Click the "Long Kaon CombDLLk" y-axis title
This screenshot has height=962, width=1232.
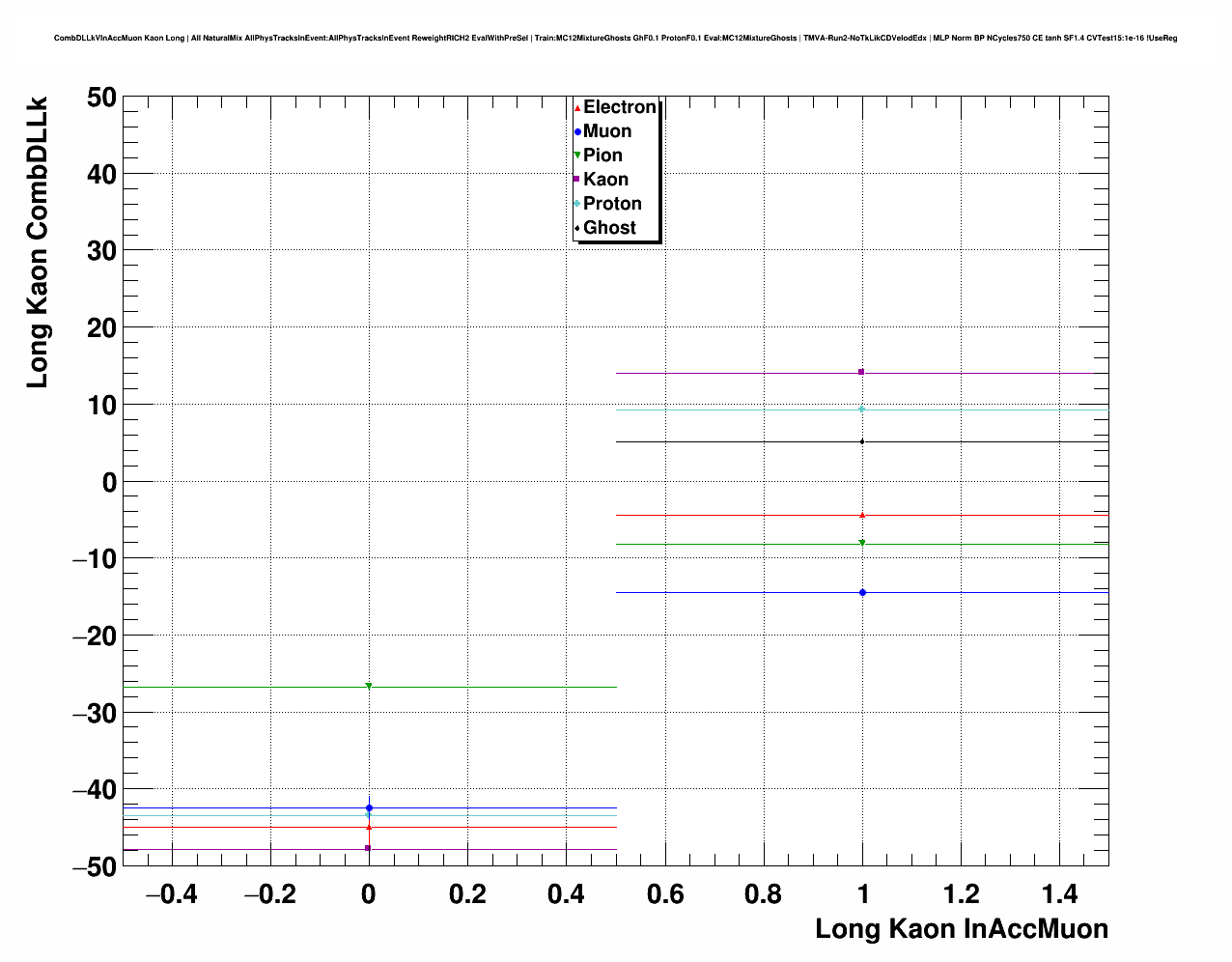pyautogui.click(x=38, y=242)
